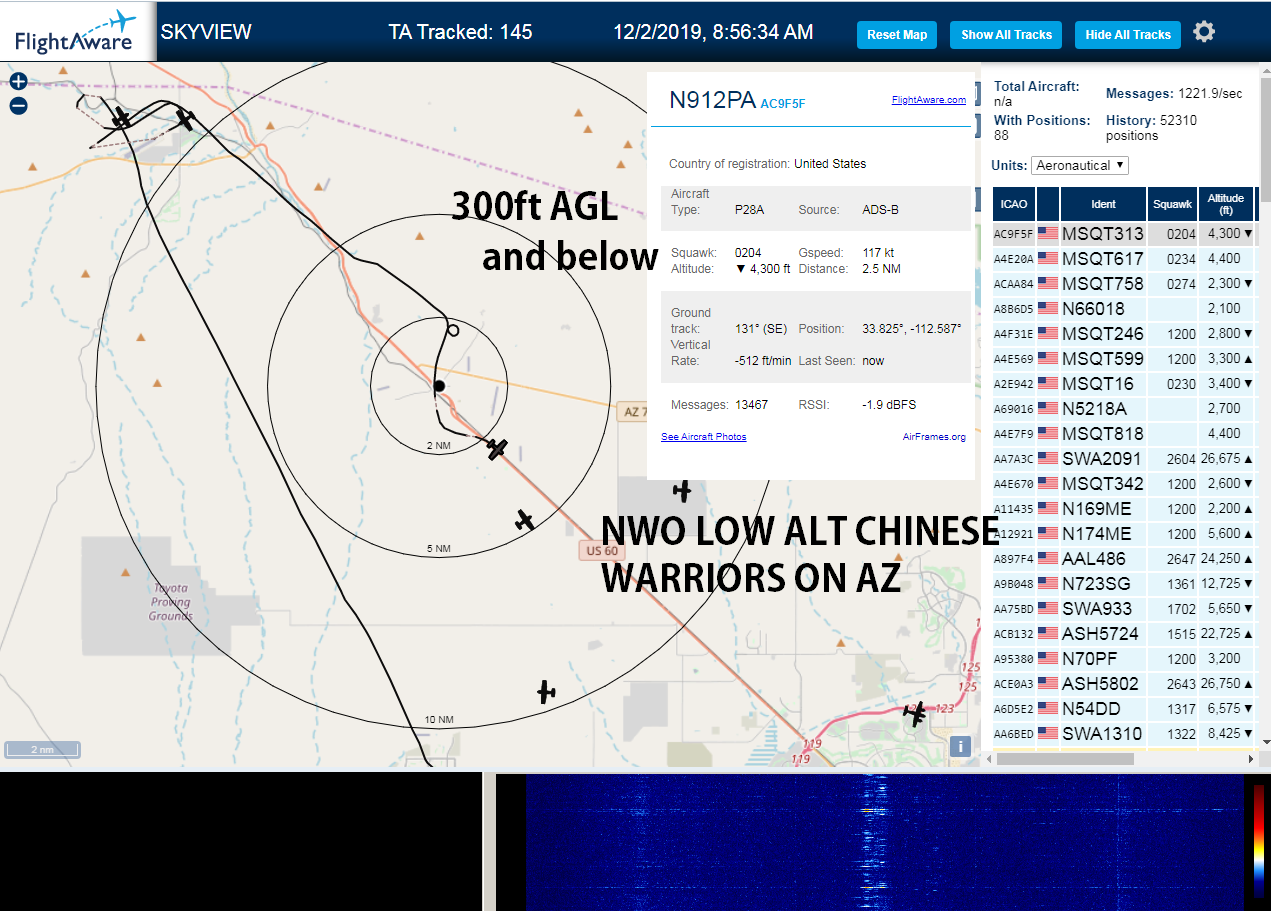Open the See Aircraft Photos link
1271x911 pixels.
(704, 437)
